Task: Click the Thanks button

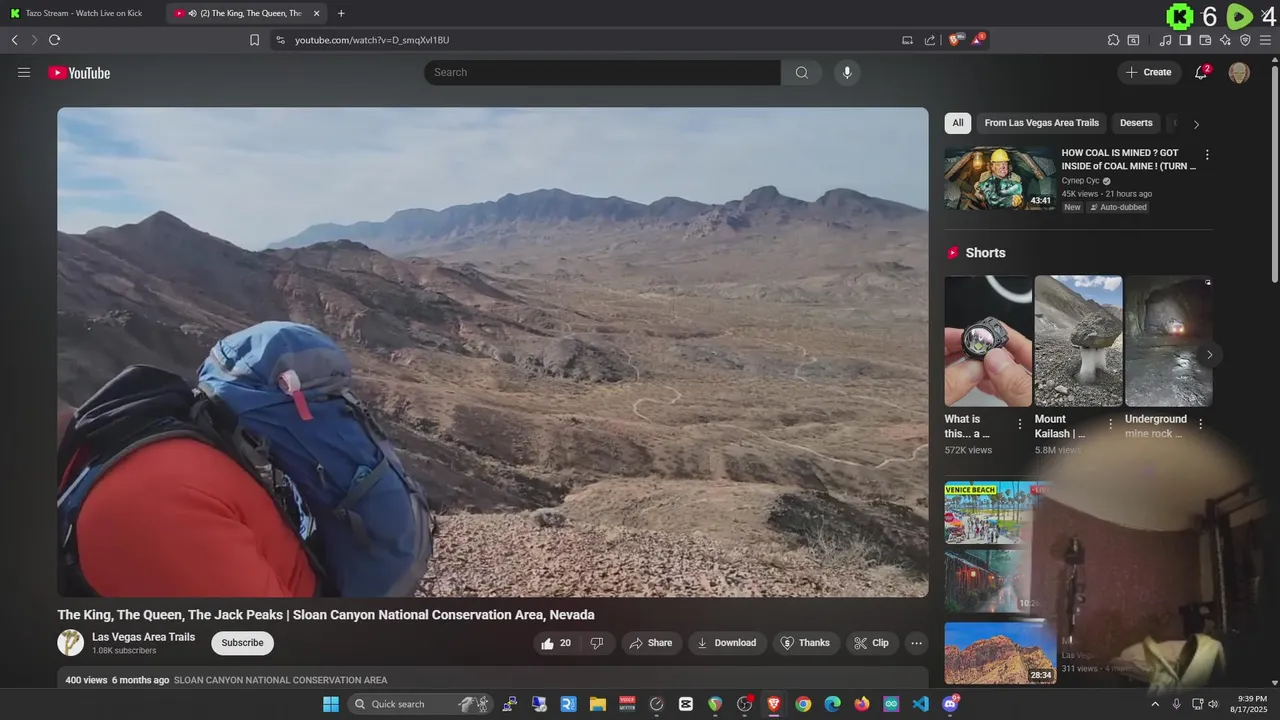Action: 806,643
